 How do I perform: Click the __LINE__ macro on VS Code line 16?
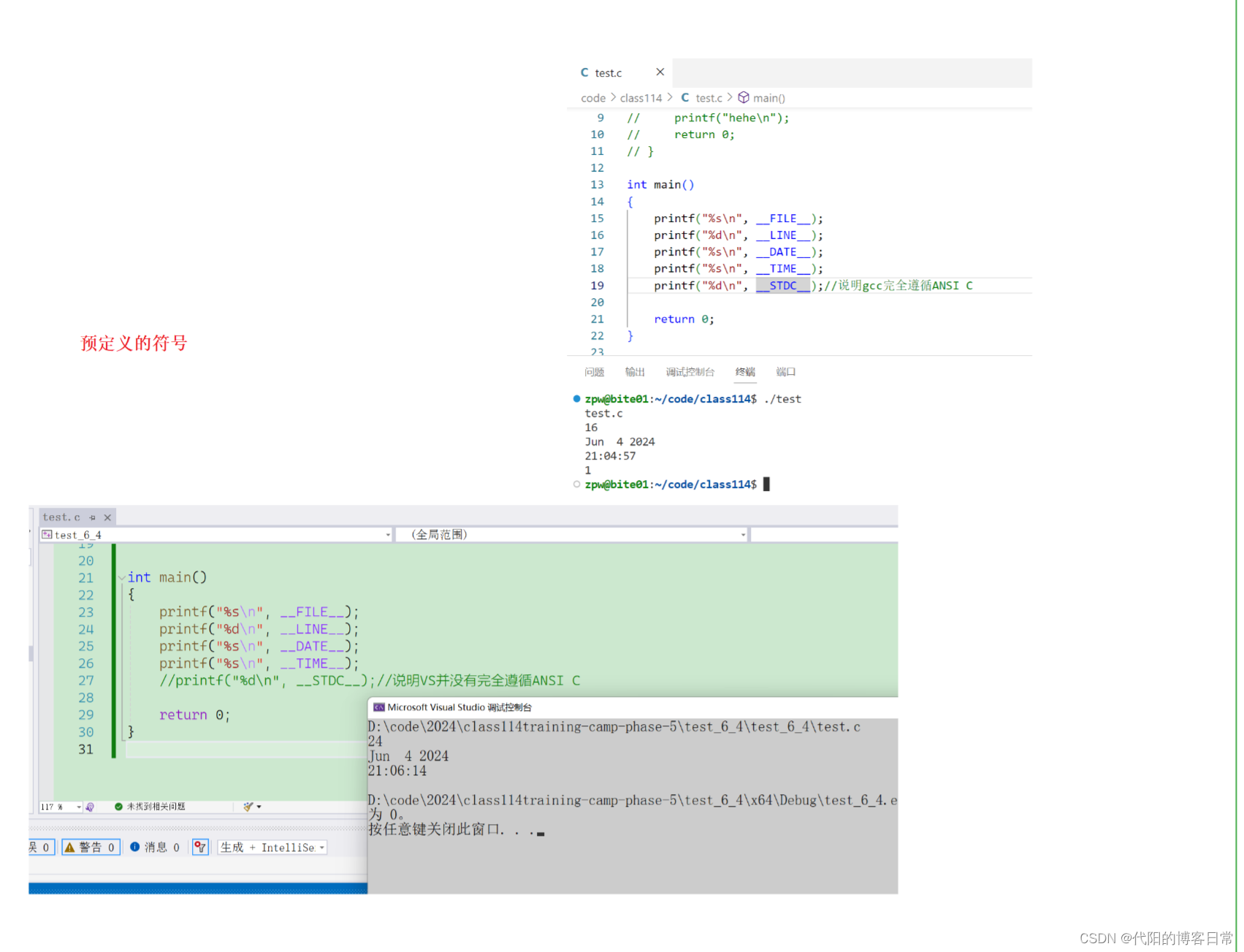coord(783,235)
